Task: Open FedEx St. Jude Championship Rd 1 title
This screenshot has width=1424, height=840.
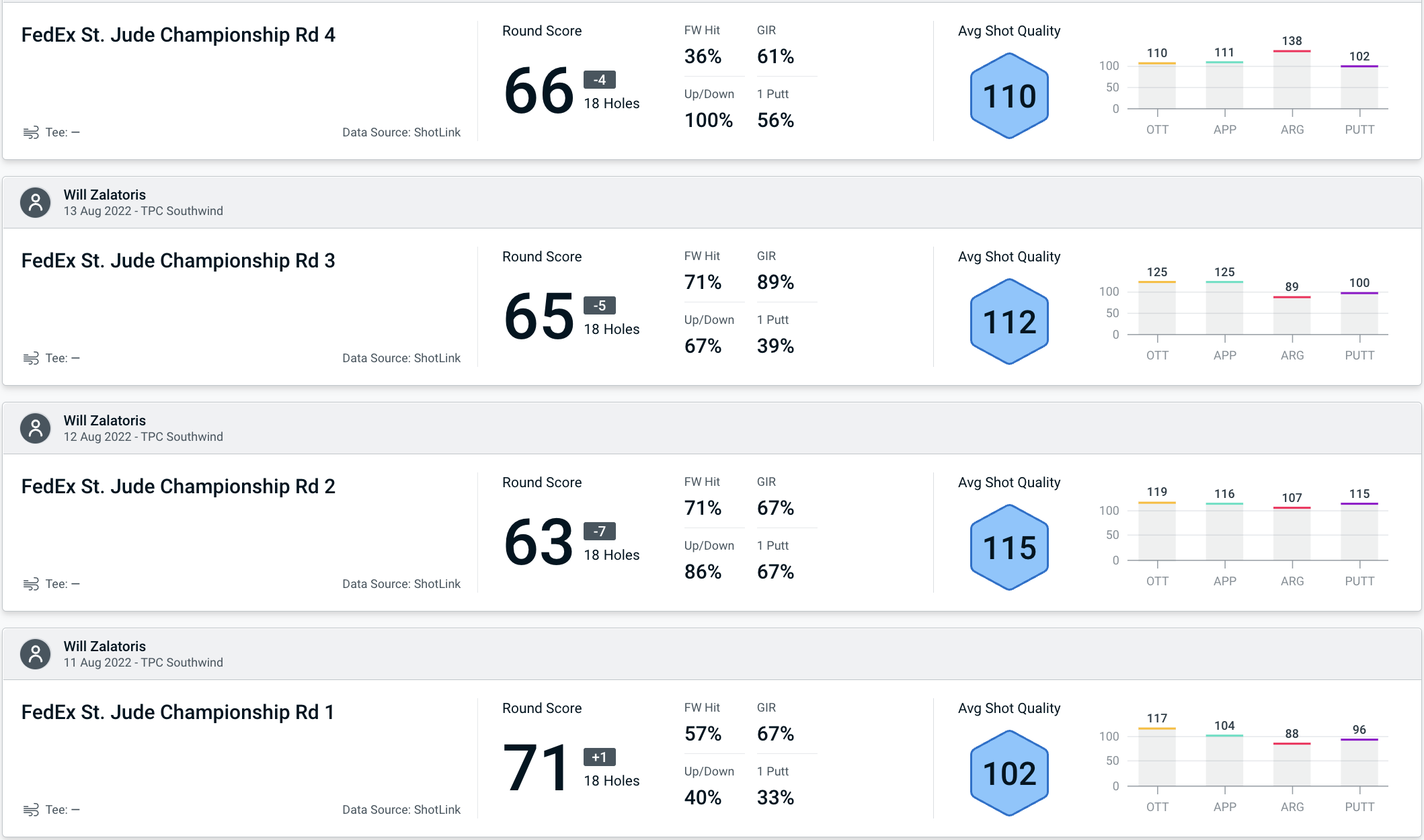Action: click(x=177, y=712)
